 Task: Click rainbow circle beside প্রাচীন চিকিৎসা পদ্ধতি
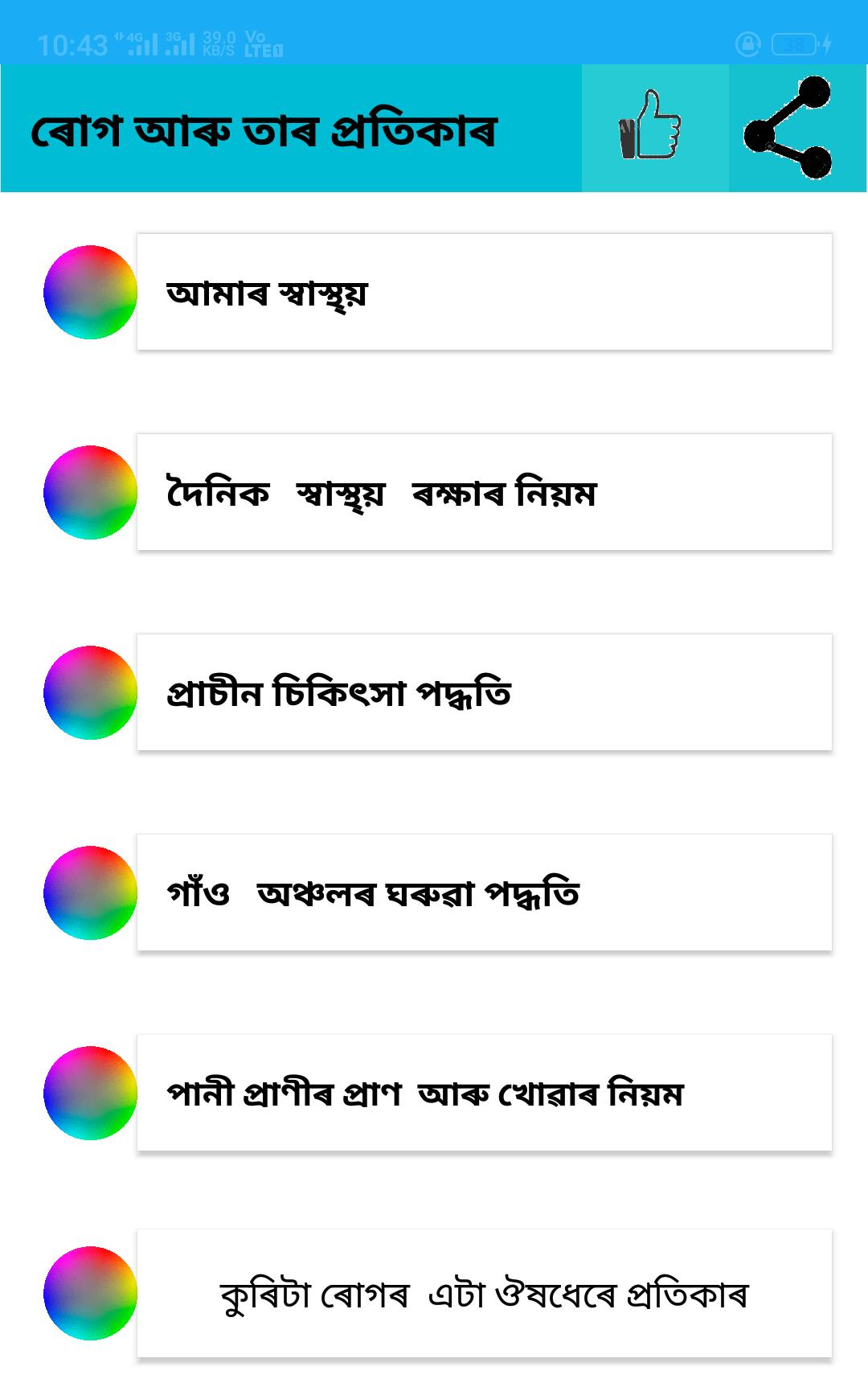90,692
